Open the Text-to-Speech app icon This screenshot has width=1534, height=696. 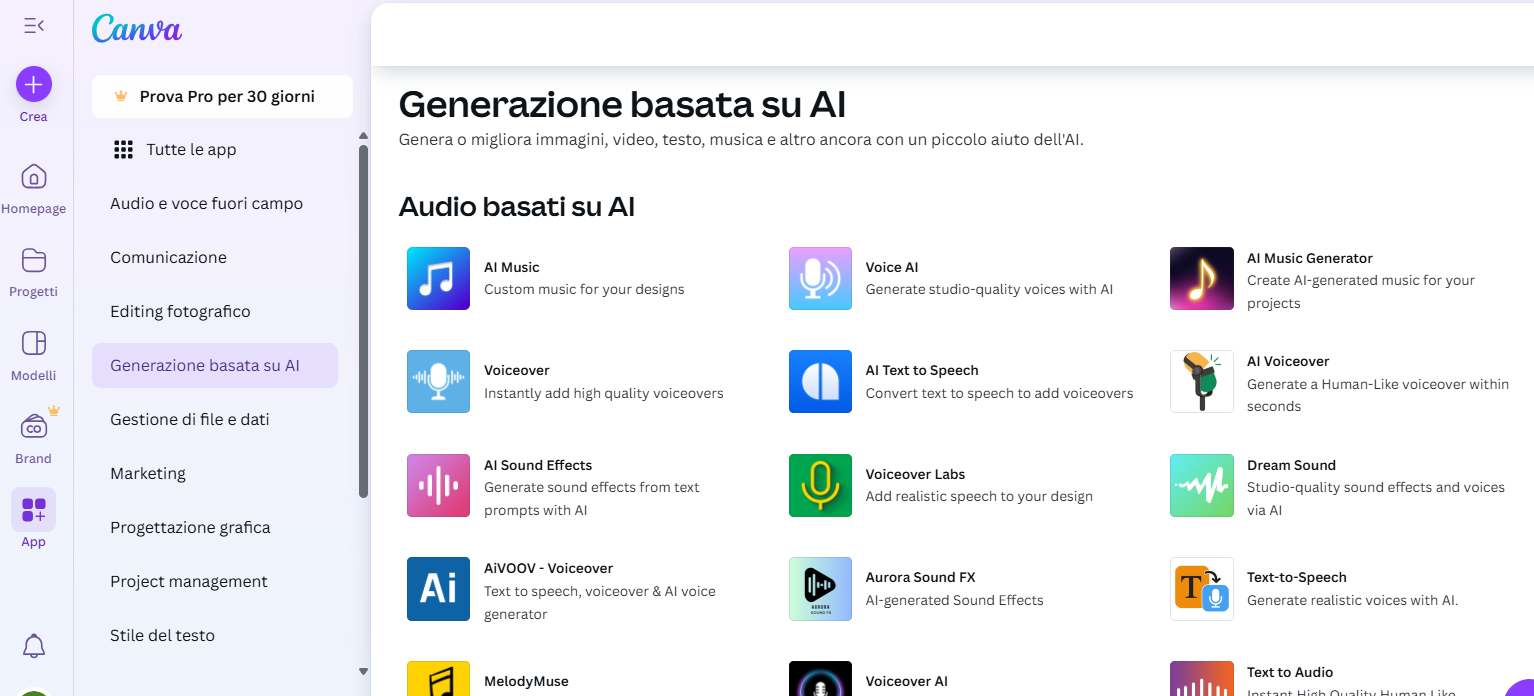(1202, 589)
